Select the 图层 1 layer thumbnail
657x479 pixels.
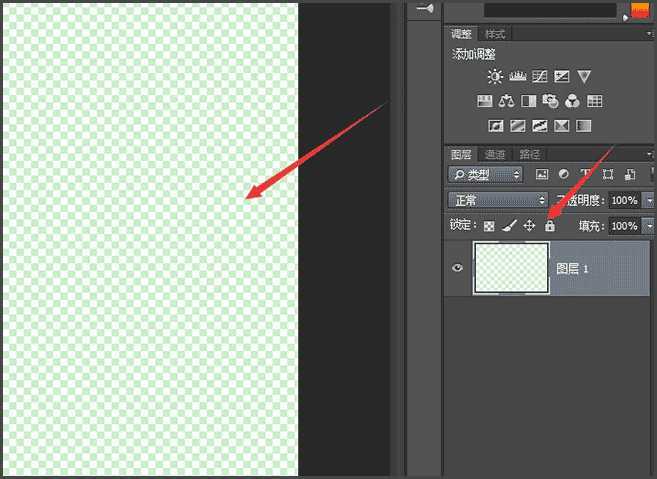tap(511, 268)
